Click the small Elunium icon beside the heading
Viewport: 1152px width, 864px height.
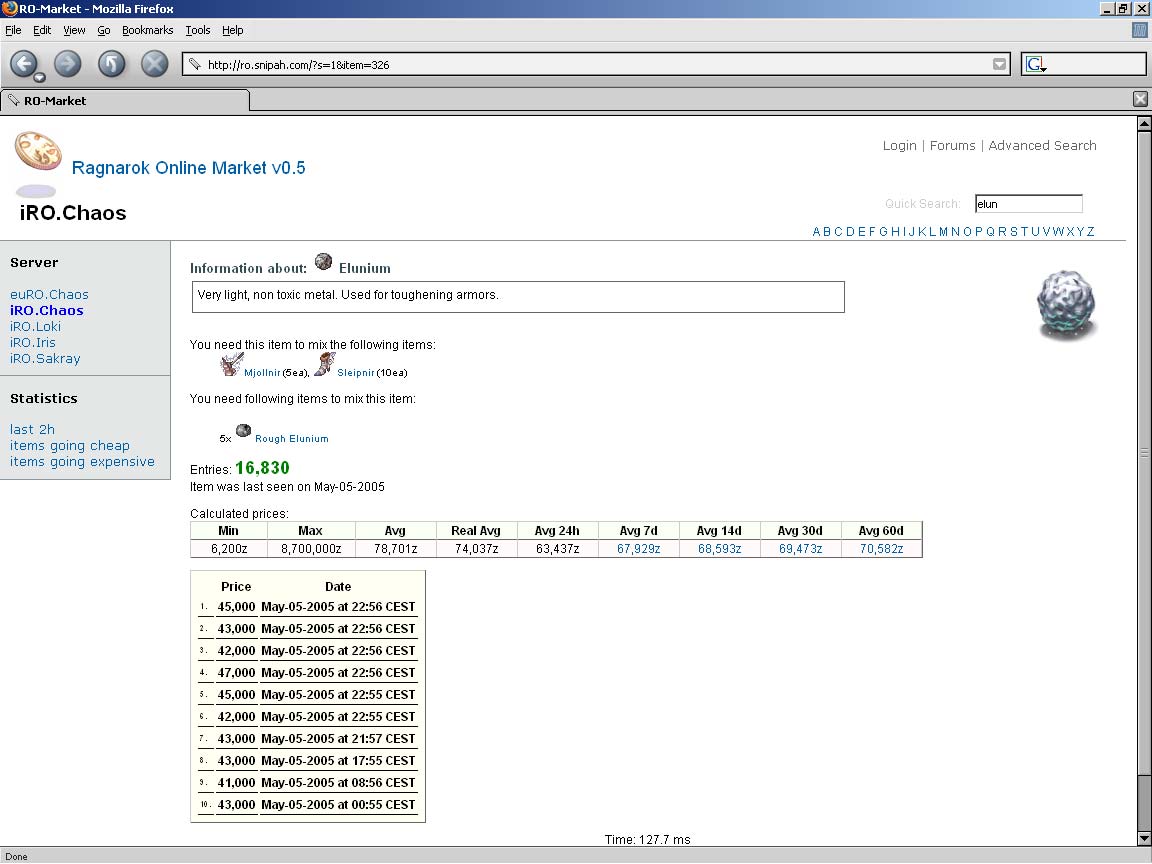(323, 262)
